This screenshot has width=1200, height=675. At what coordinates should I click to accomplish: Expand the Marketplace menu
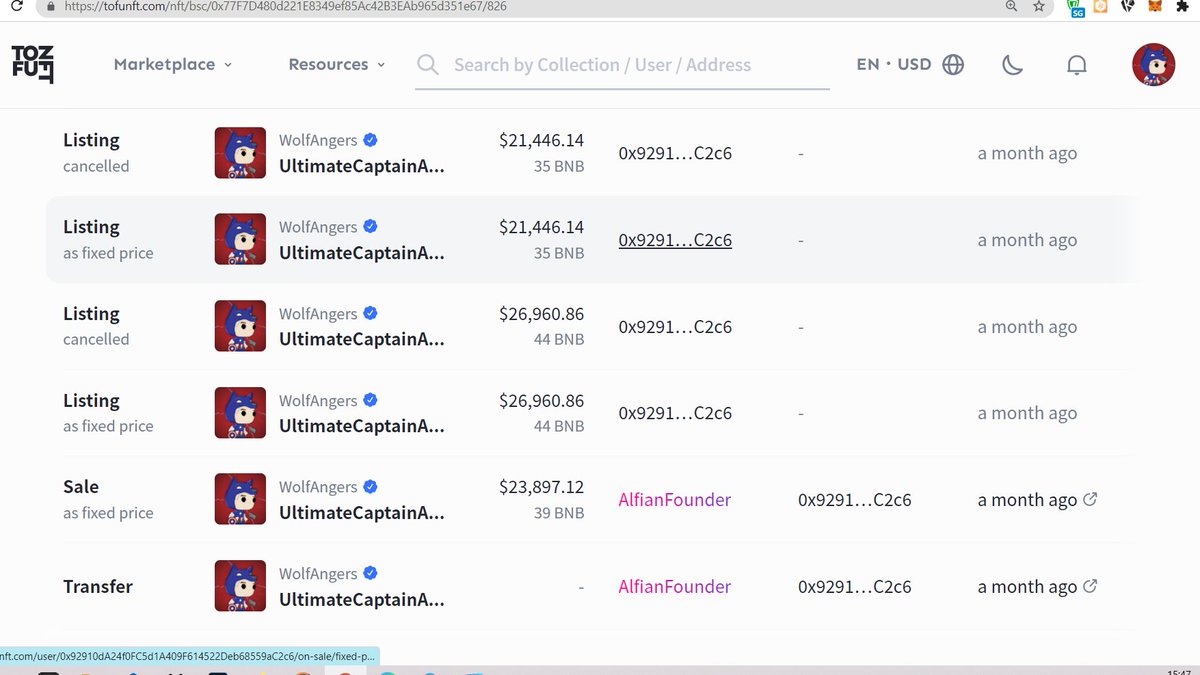[173, 64]
